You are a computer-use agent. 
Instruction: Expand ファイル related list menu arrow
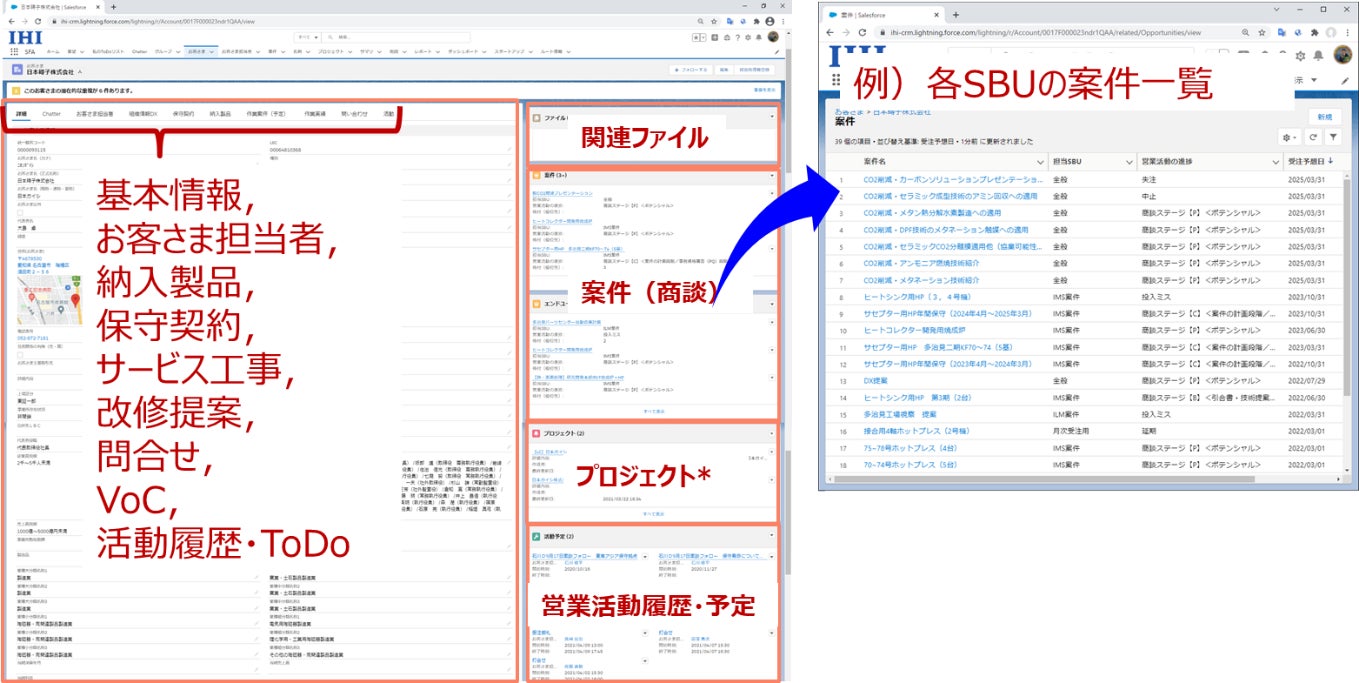tap(773, 117)
